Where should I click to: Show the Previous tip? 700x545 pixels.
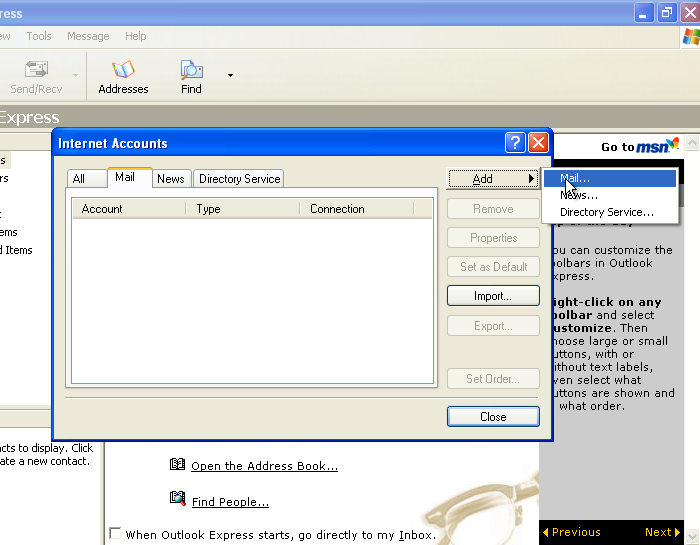[x=571, y=532]
